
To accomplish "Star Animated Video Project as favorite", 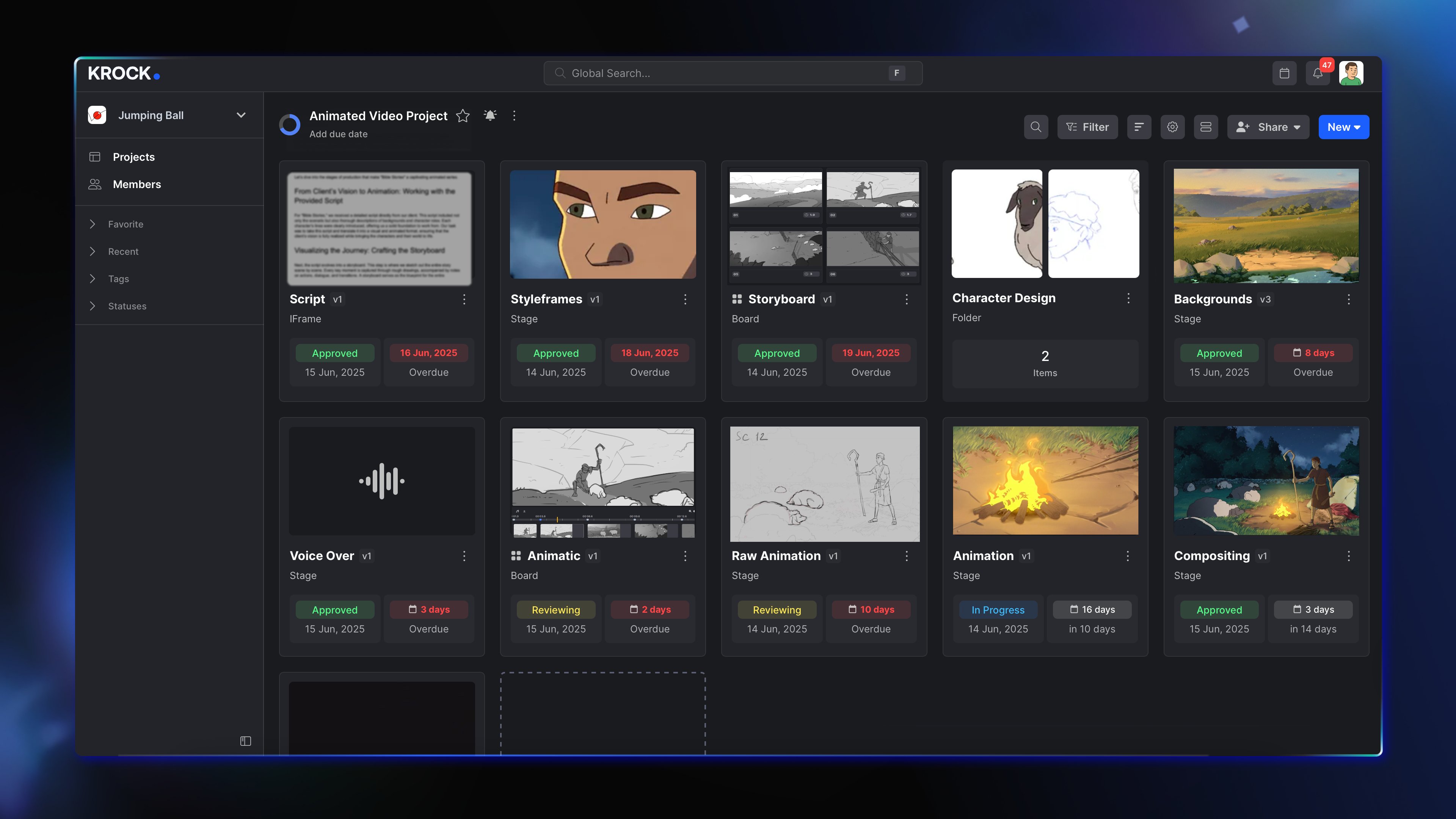I will [463, 116].
